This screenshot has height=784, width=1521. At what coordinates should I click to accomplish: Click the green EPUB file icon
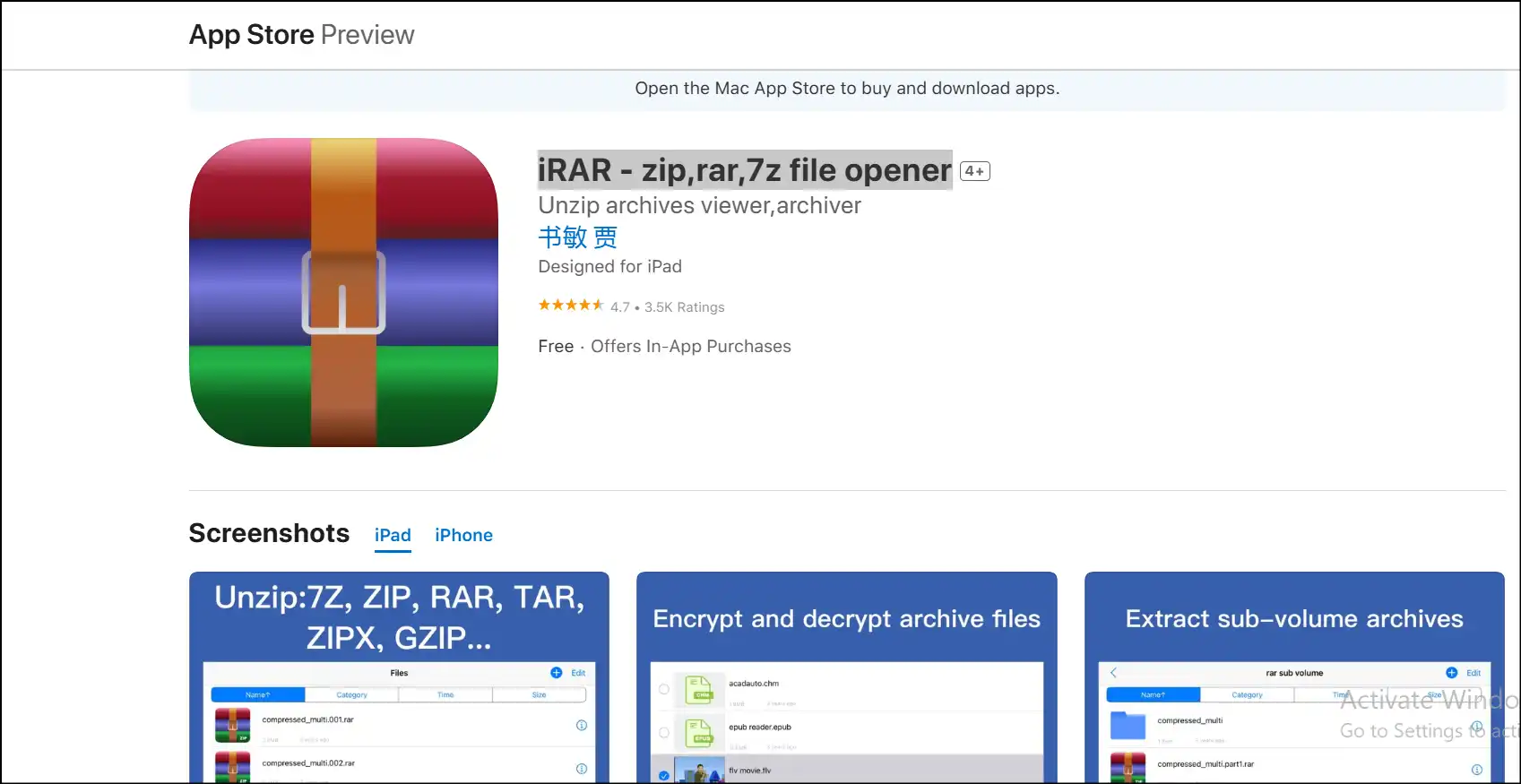(699, 733)
